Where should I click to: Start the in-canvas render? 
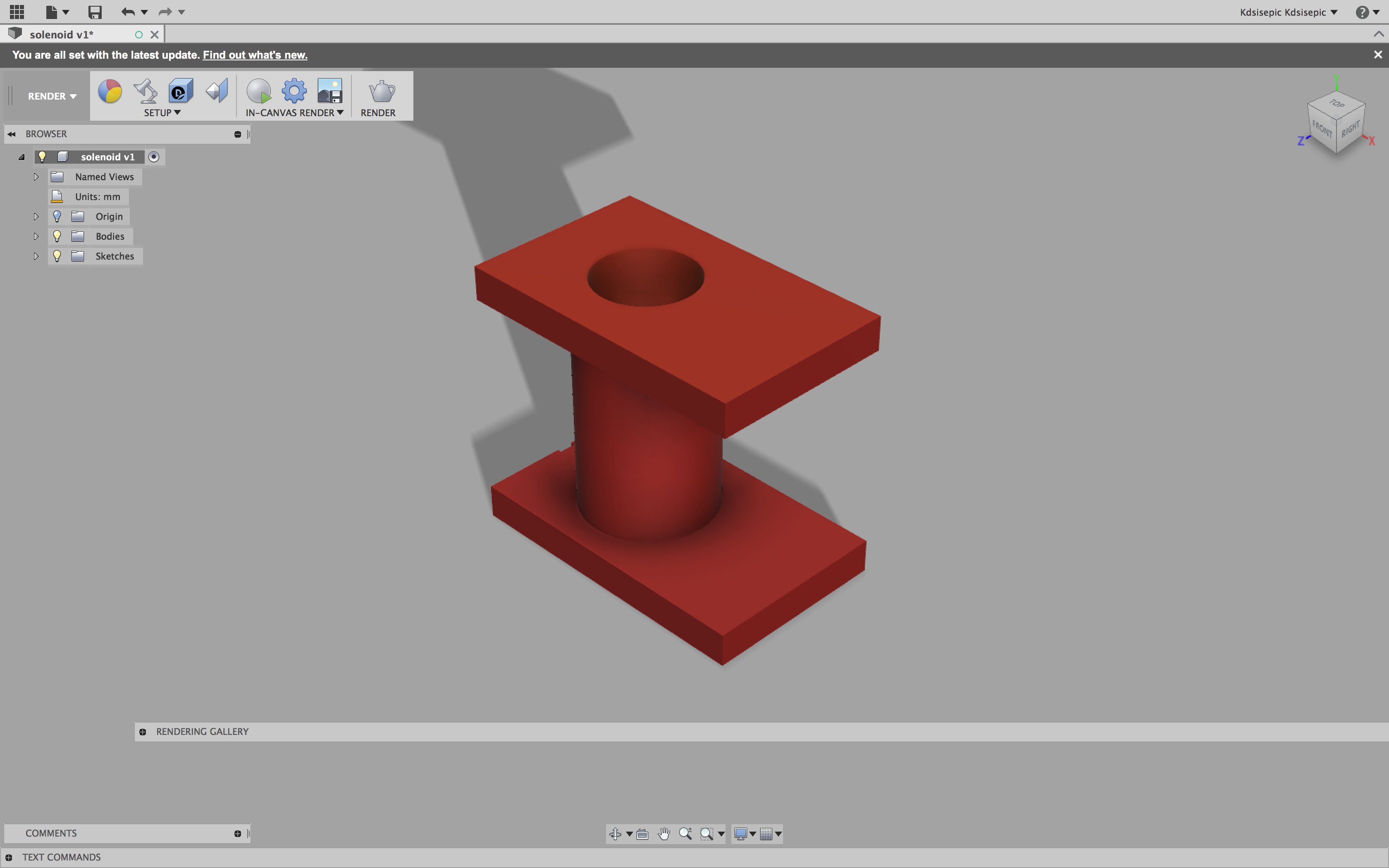coord(258,91)
